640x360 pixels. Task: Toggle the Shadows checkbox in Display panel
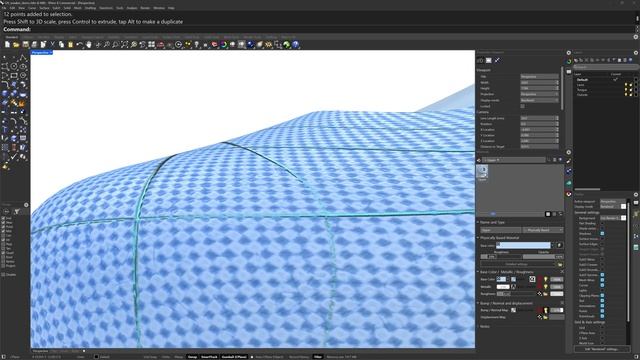[602, 233]
